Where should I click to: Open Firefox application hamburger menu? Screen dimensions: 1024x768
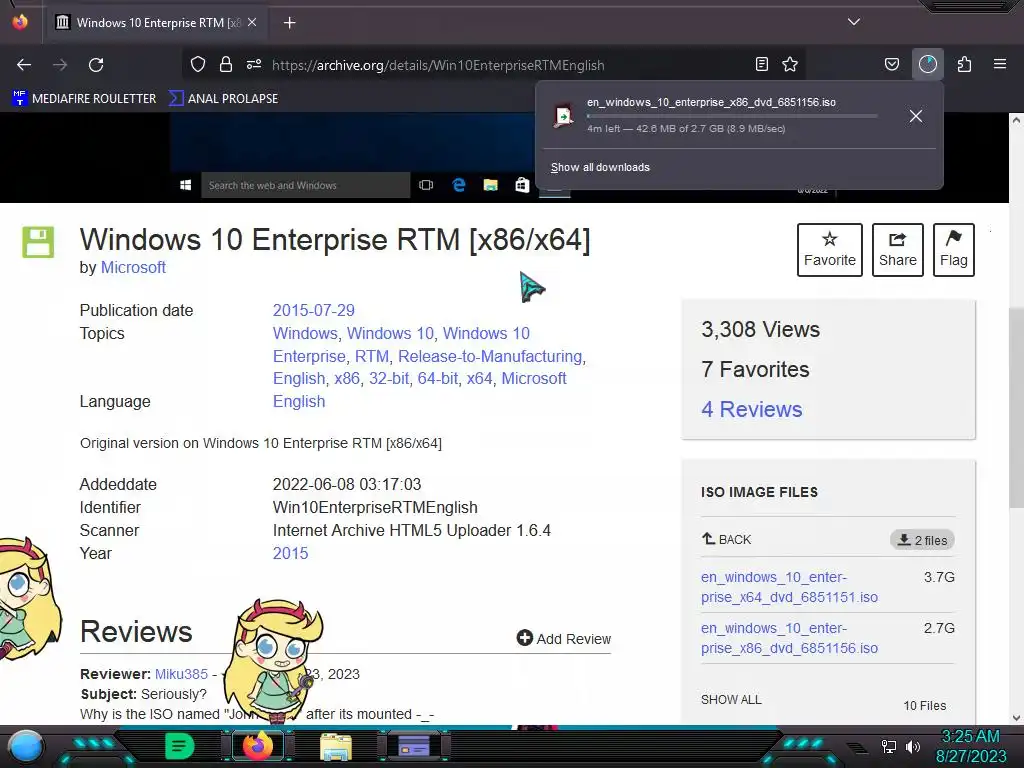[x=1000, y=64]
